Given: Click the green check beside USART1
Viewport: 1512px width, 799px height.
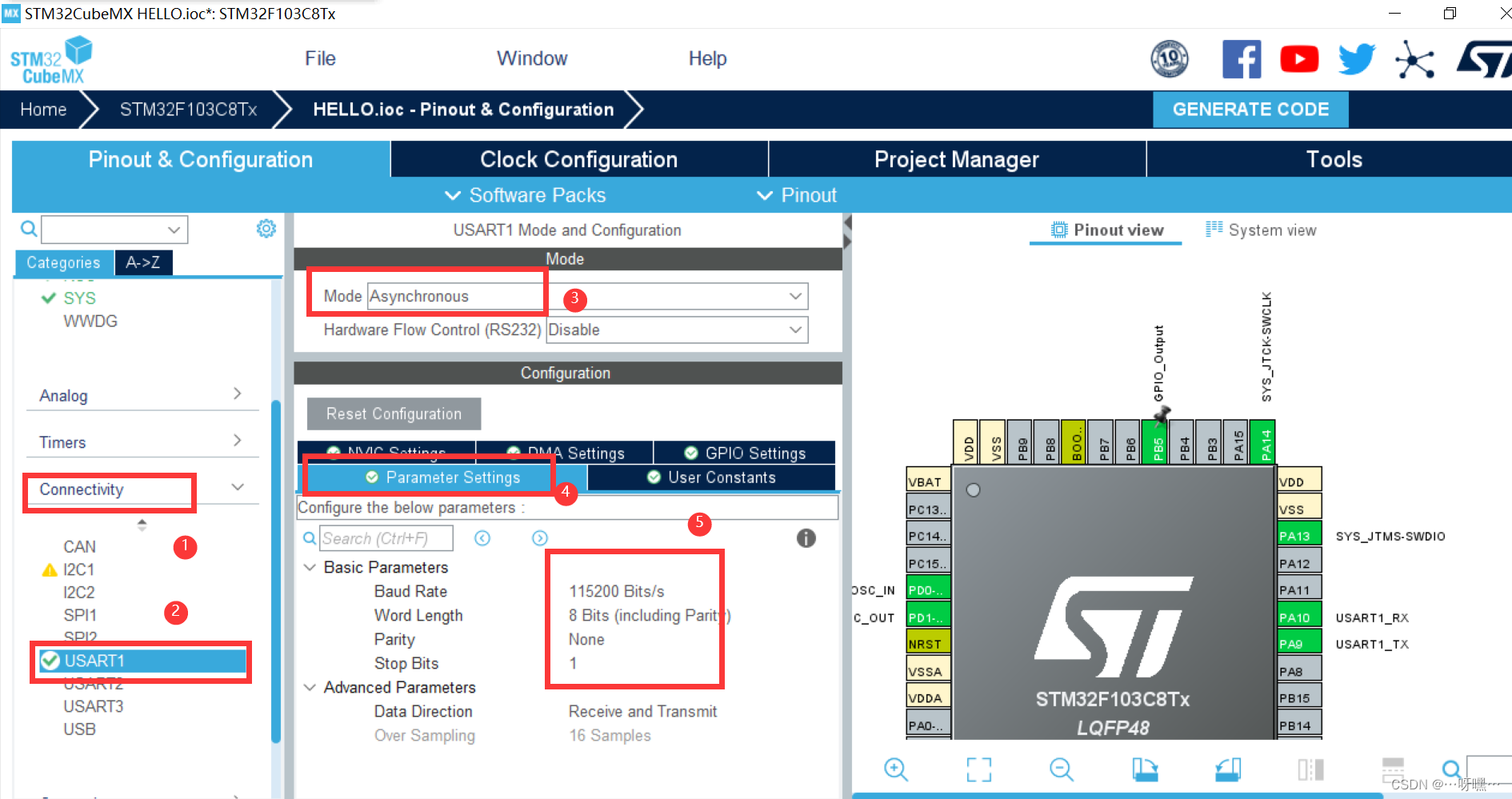Looking at the screenshot, I should click(50, 661).
